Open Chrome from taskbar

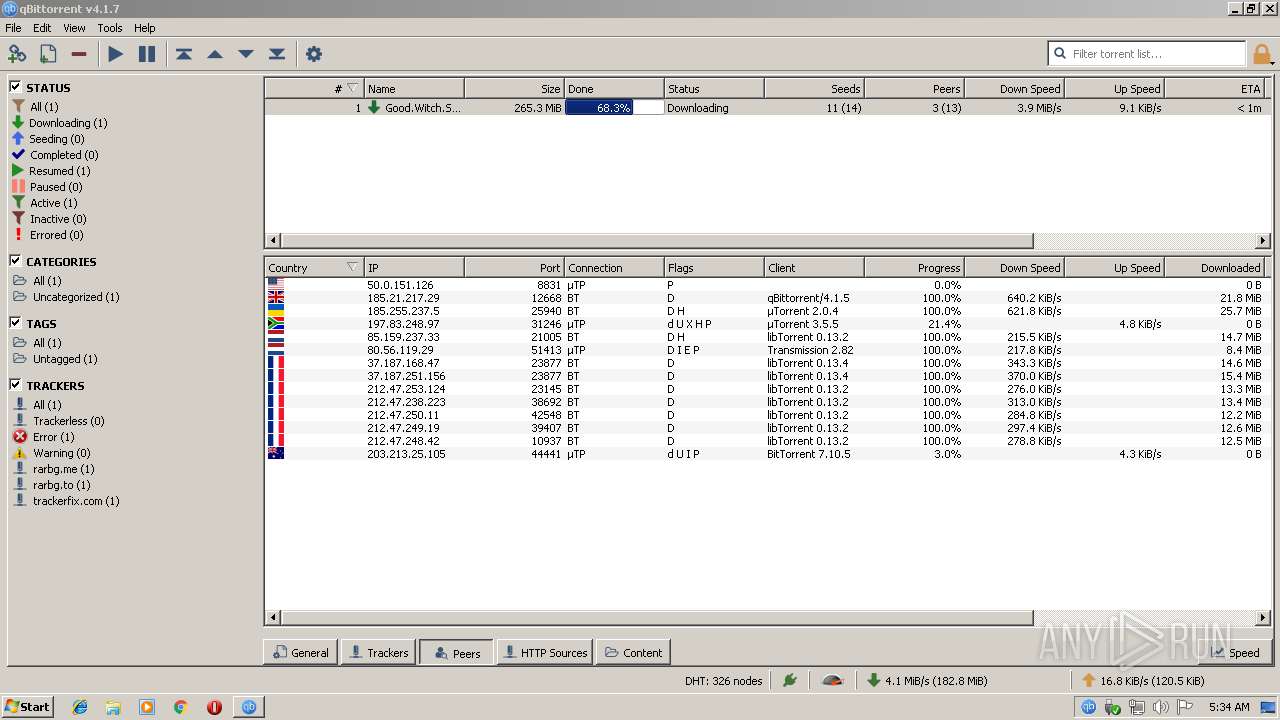click(181, 706)
